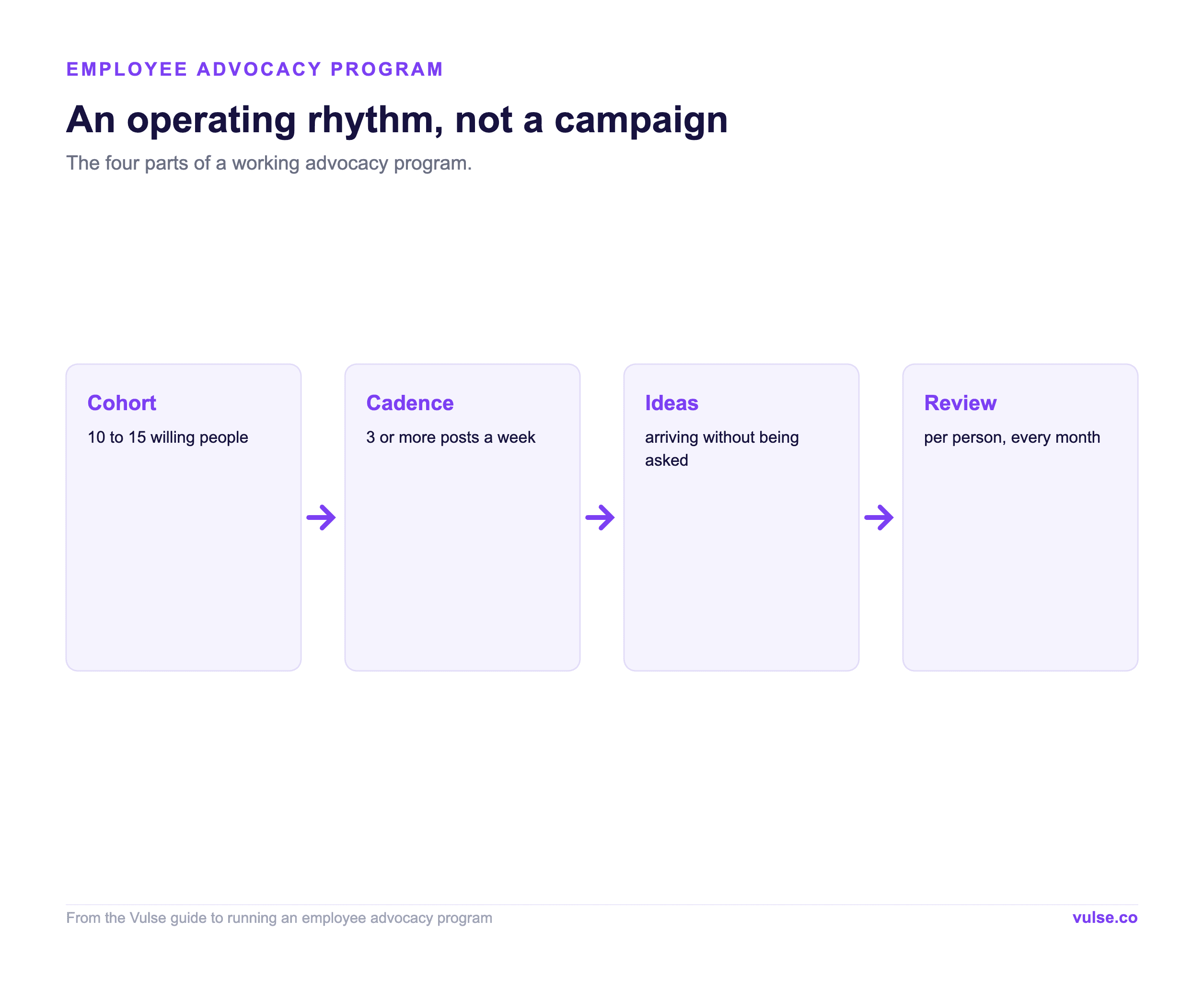Click the footer text 'From the Vulse guide'

coord(279,918)
